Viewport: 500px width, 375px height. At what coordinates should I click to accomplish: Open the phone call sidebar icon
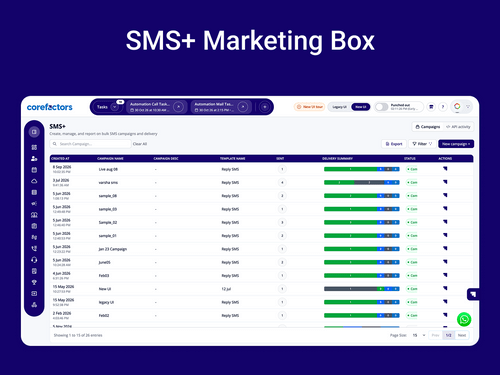pos(34,248)
